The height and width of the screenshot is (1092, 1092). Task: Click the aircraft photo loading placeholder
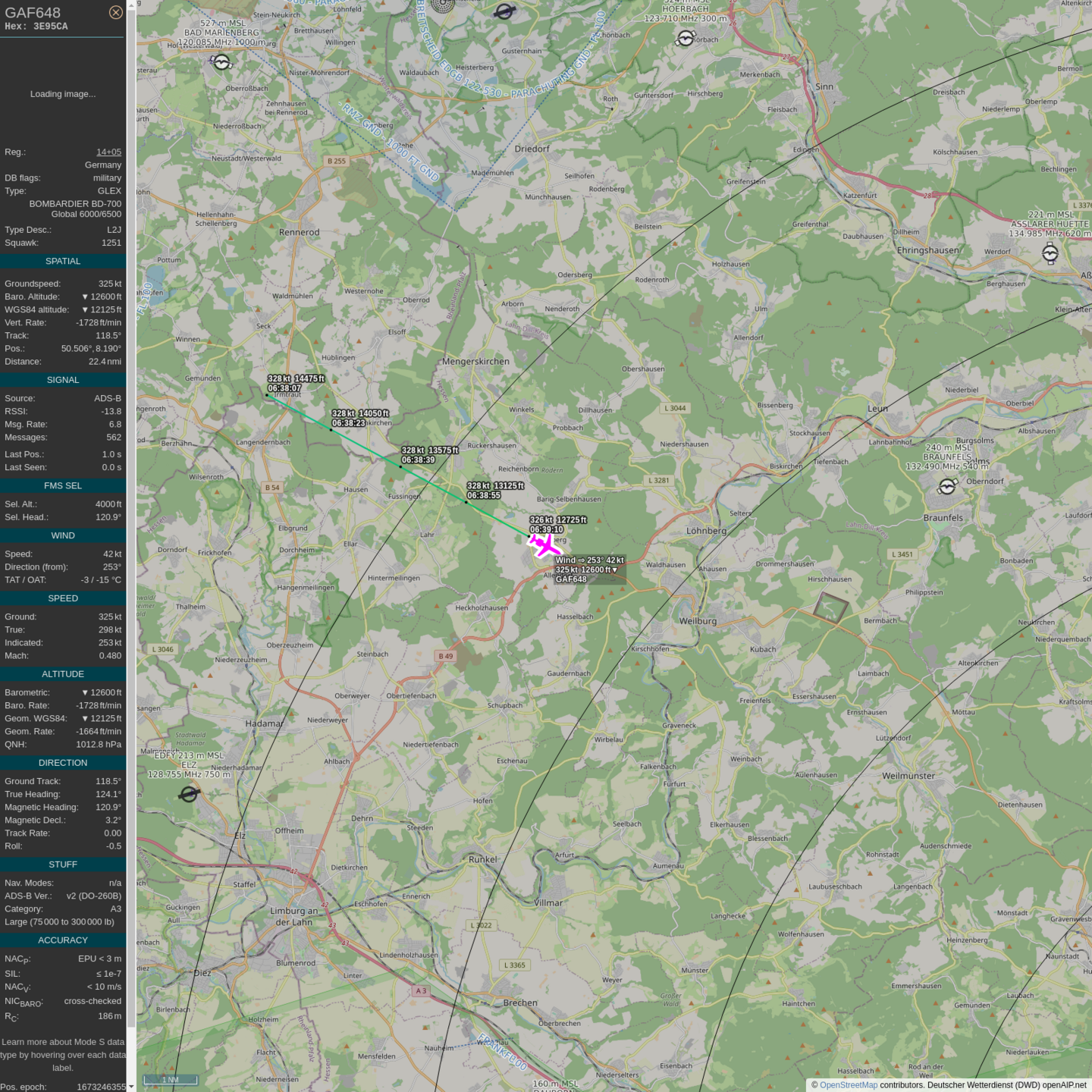(63, 94)
